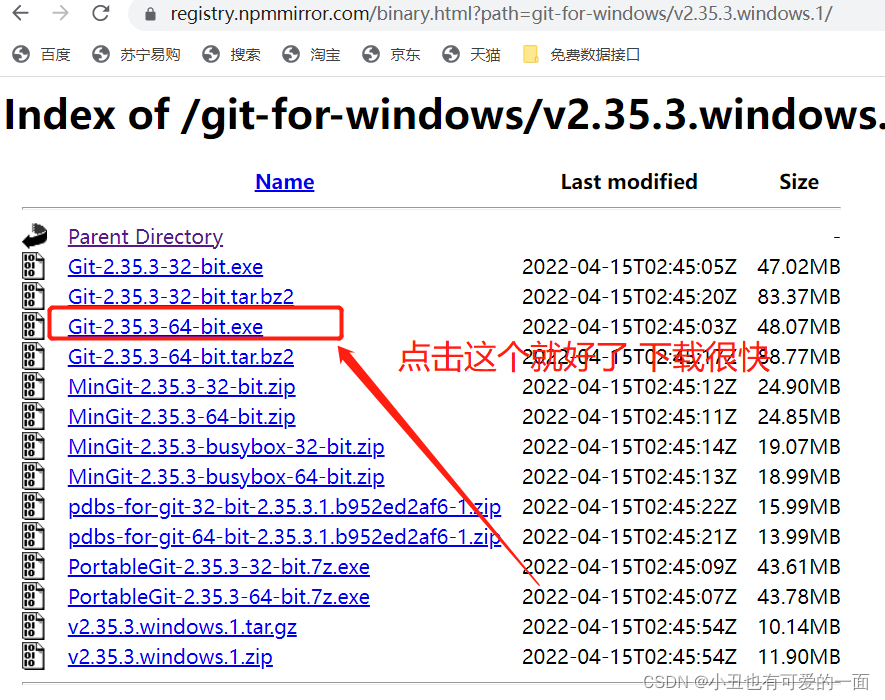
Task: Reload the page with refresh icon
Action: pyautogui.click(x=100, y=12)
